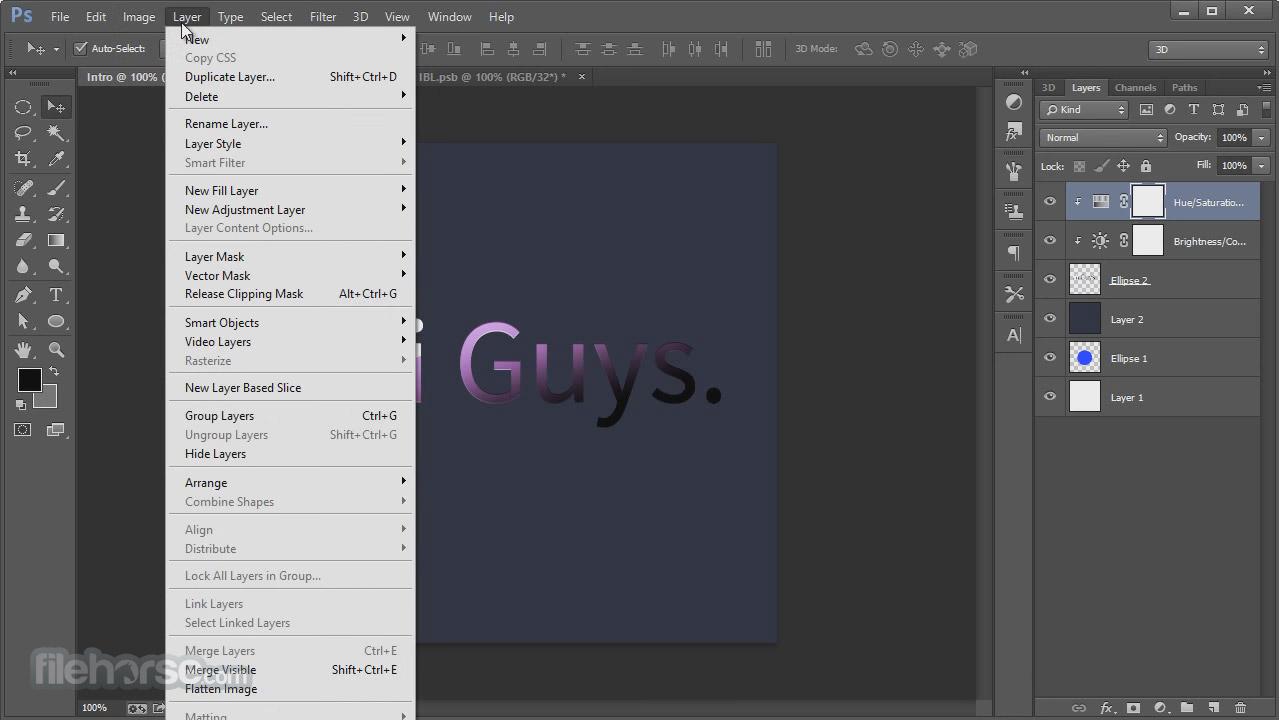Hide the Brightness/Contrast layer
The width and height of the screenshot is (1279, 720).
click(1050, 241)
